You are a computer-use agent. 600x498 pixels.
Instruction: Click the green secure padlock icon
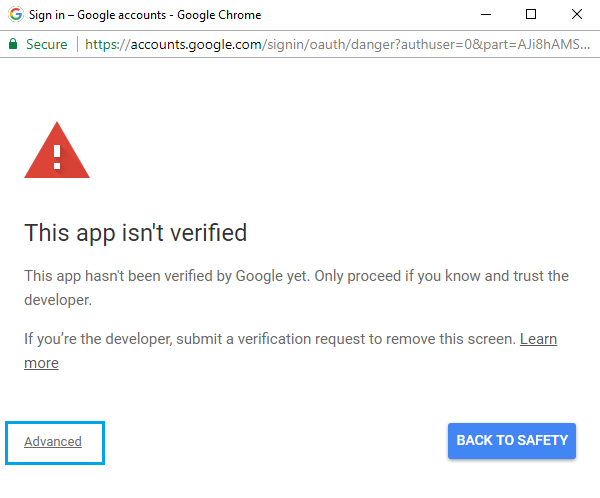click(x=13, y=44)
